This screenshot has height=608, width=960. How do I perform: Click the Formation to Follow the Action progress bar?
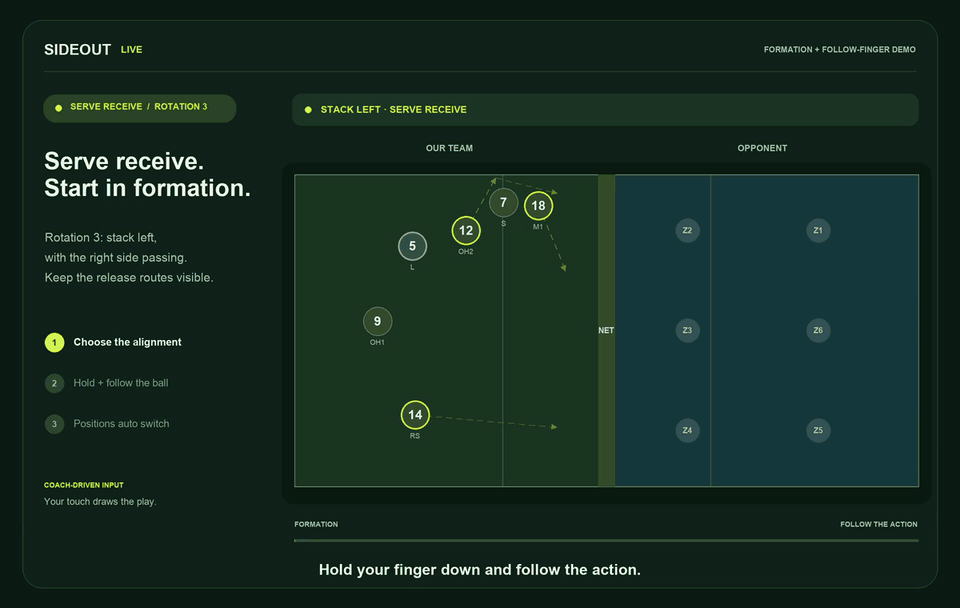tap(606, 541)
